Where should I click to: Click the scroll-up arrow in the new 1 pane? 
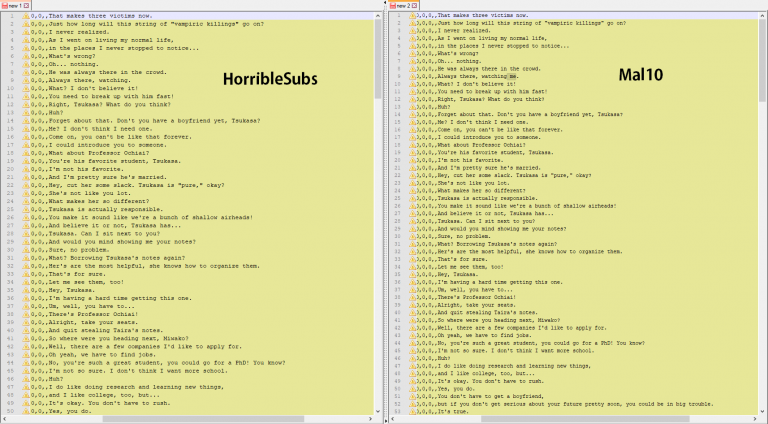tap(378, 16)
